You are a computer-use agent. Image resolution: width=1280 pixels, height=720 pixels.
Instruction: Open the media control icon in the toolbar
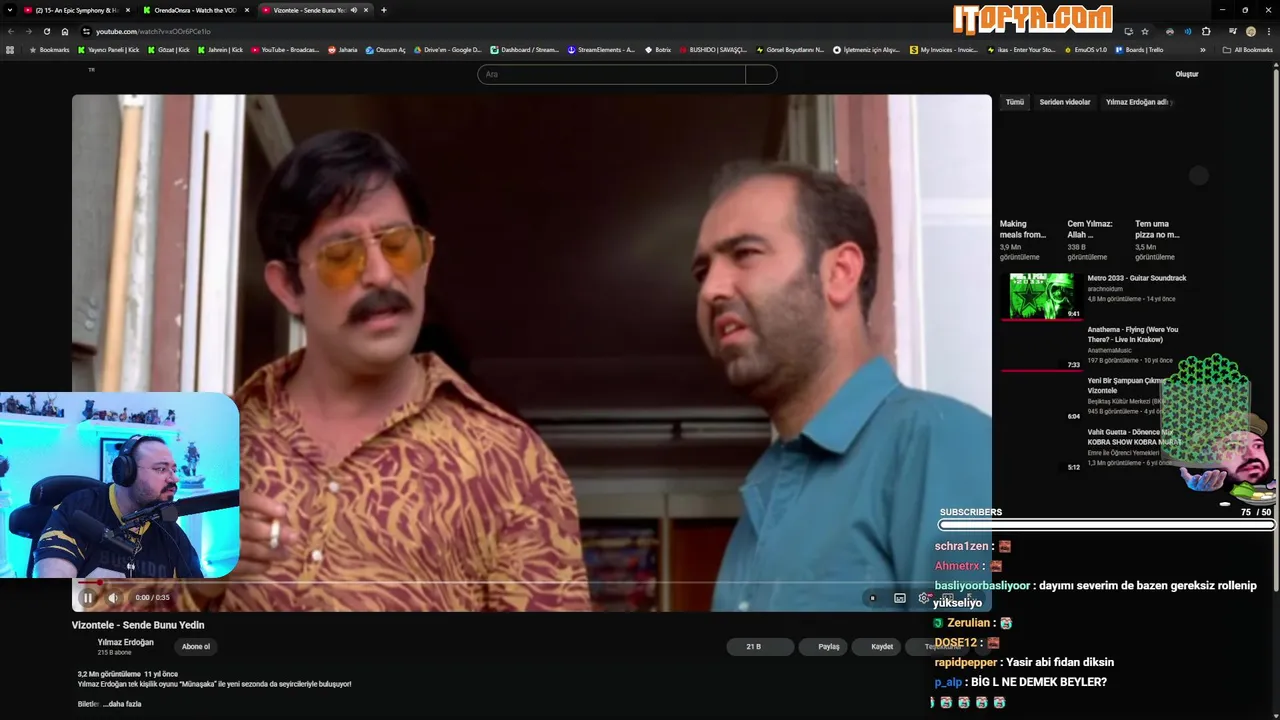(1232, 31)
